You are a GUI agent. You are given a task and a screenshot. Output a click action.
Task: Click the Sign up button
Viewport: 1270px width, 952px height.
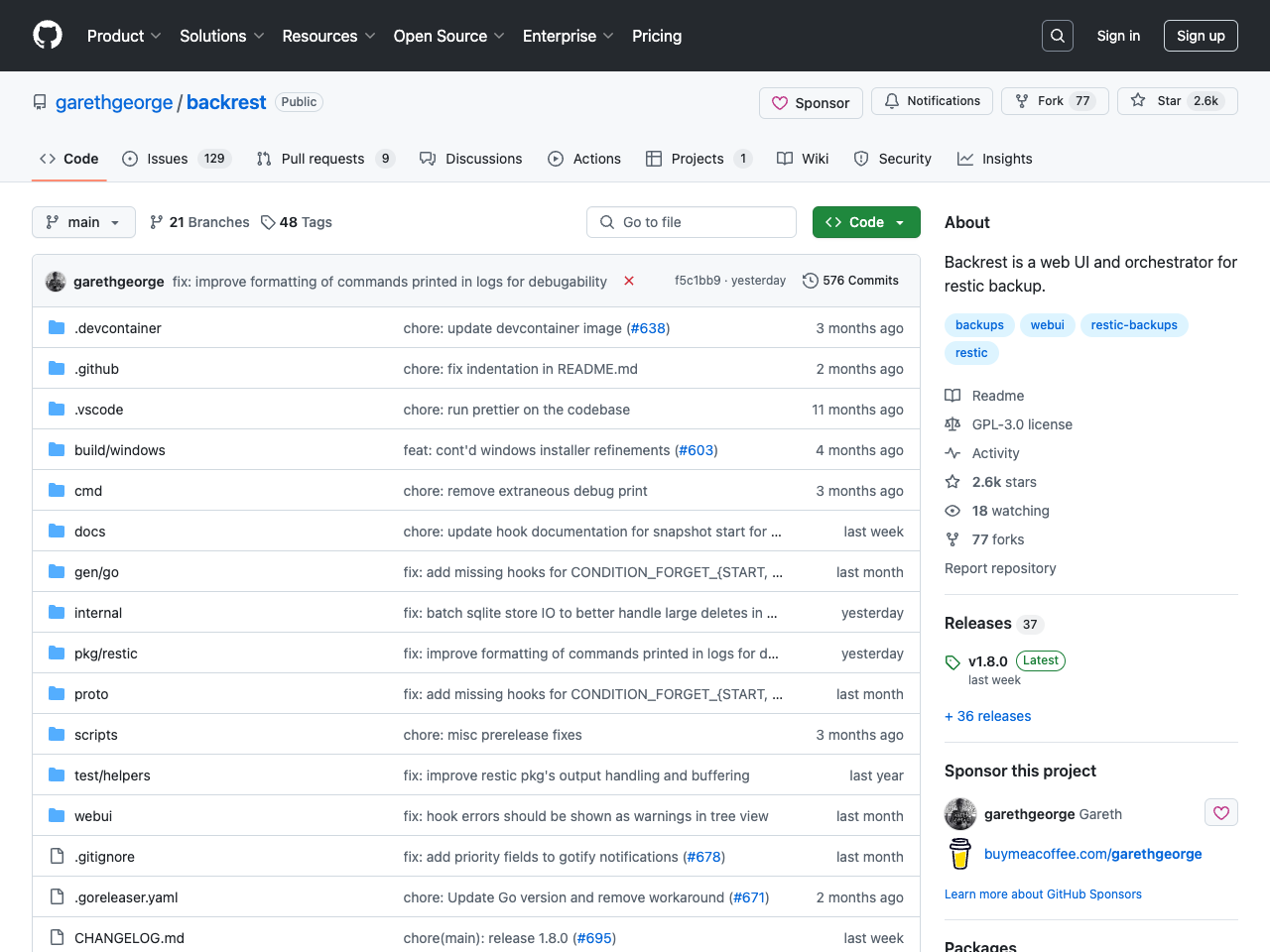tap(1201, 36)
